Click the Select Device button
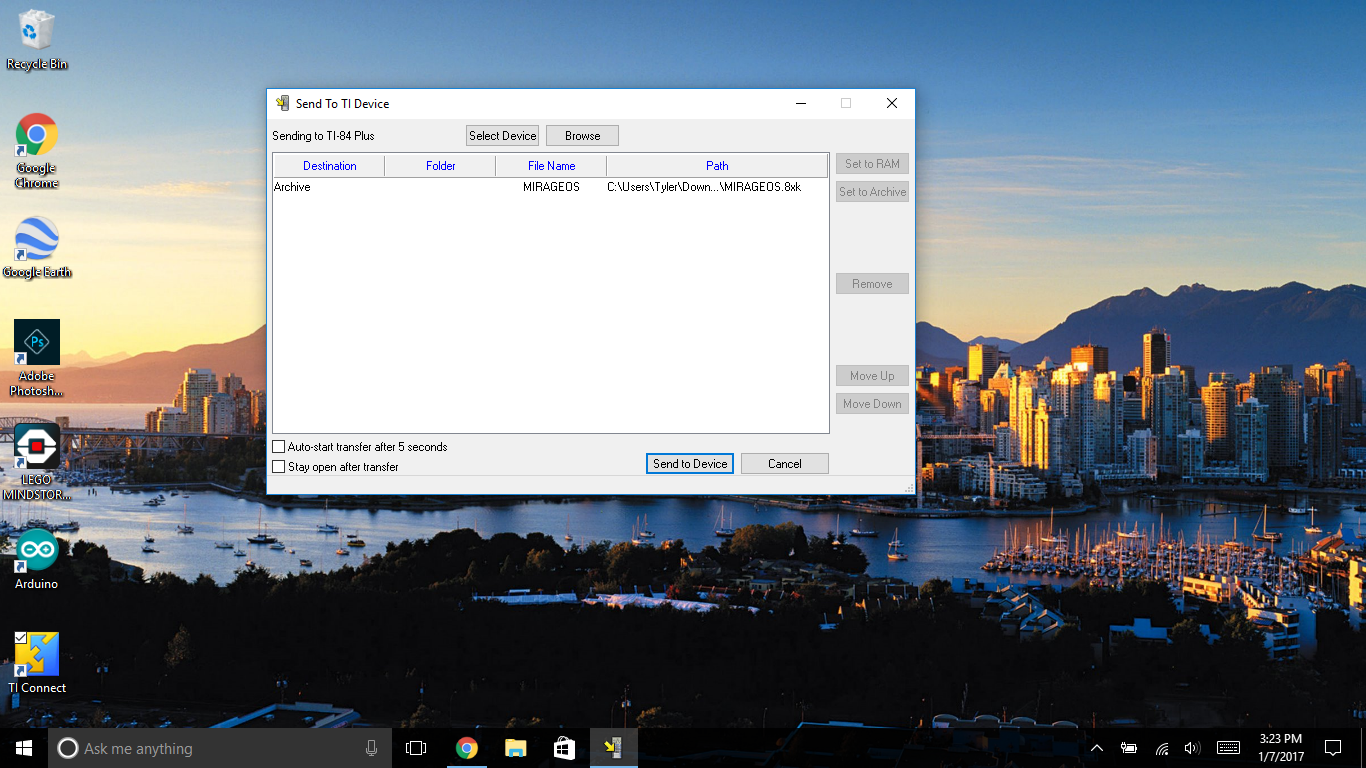This screenshot has height=768, width=1366. click(503, 136)
